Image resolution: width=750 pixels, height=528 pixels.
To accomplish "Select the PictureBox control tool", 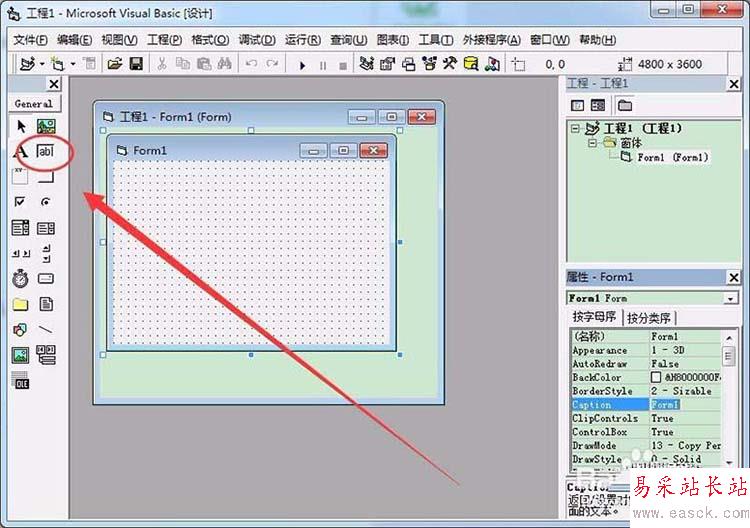I will [x=46, y=126].
